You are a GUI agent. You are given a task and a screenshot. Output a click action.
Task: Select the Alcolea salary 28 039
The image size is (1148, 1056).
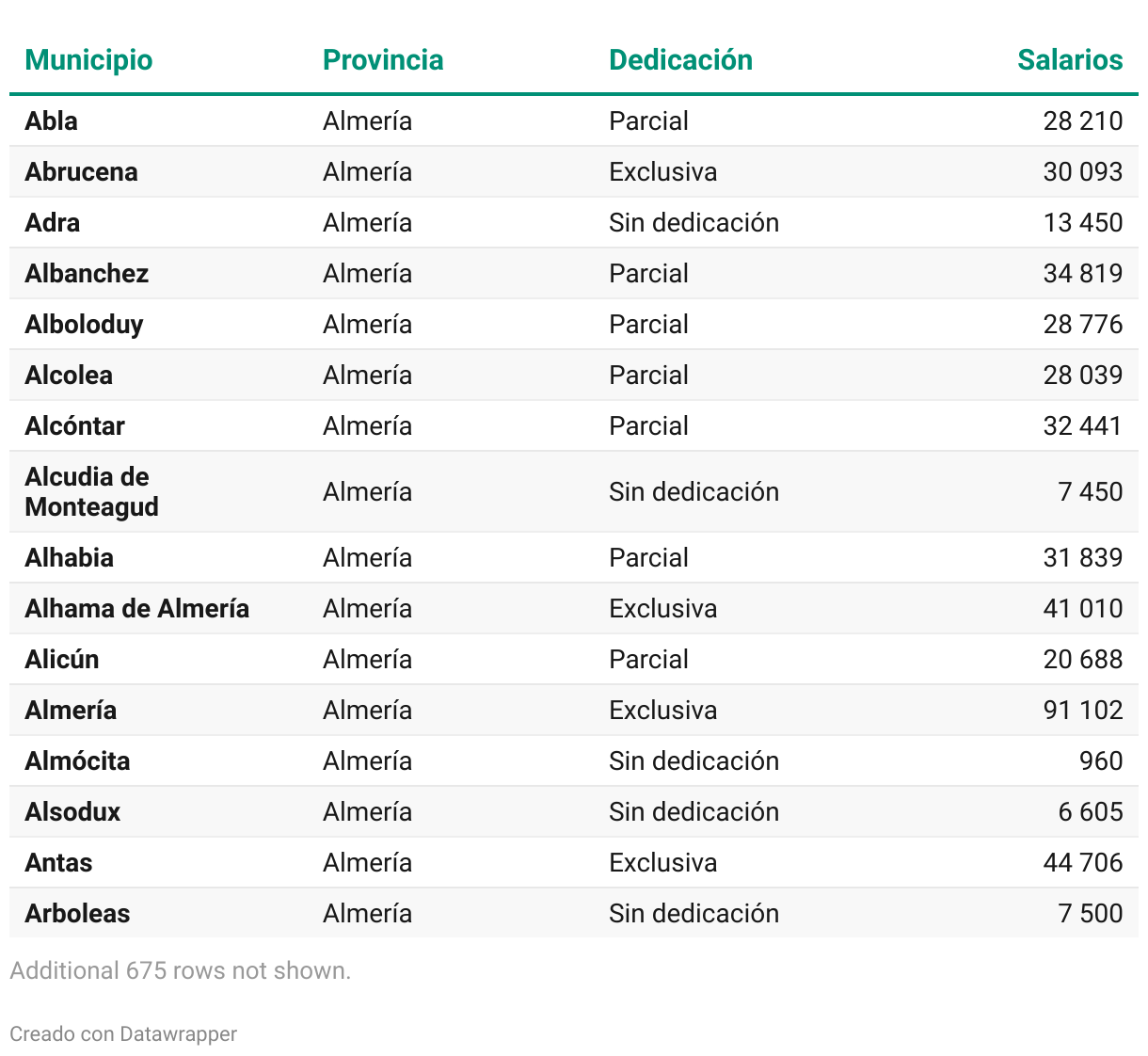click(1082, 376)
